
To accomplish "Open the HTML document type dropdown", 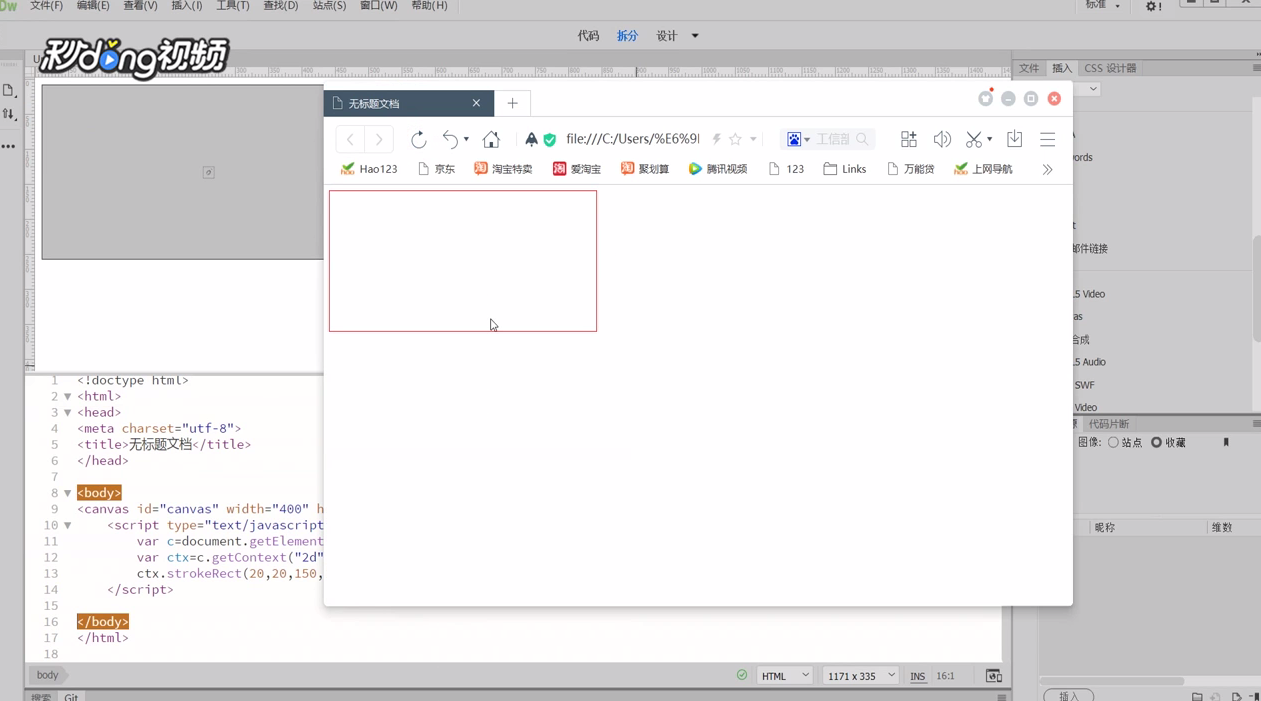I will 785,676.
